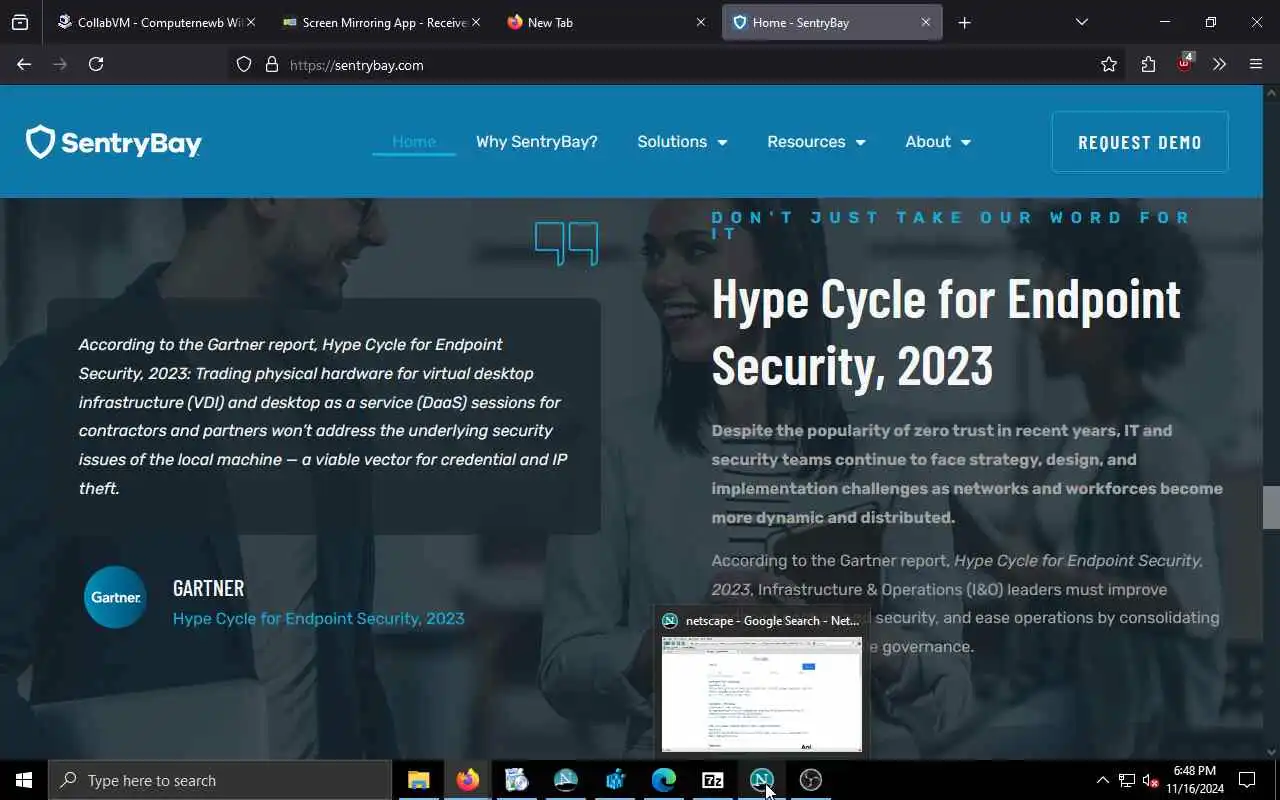Close the Home - SentryBay tab
The image size is (1280, 800).
click(x=926, y=22)
